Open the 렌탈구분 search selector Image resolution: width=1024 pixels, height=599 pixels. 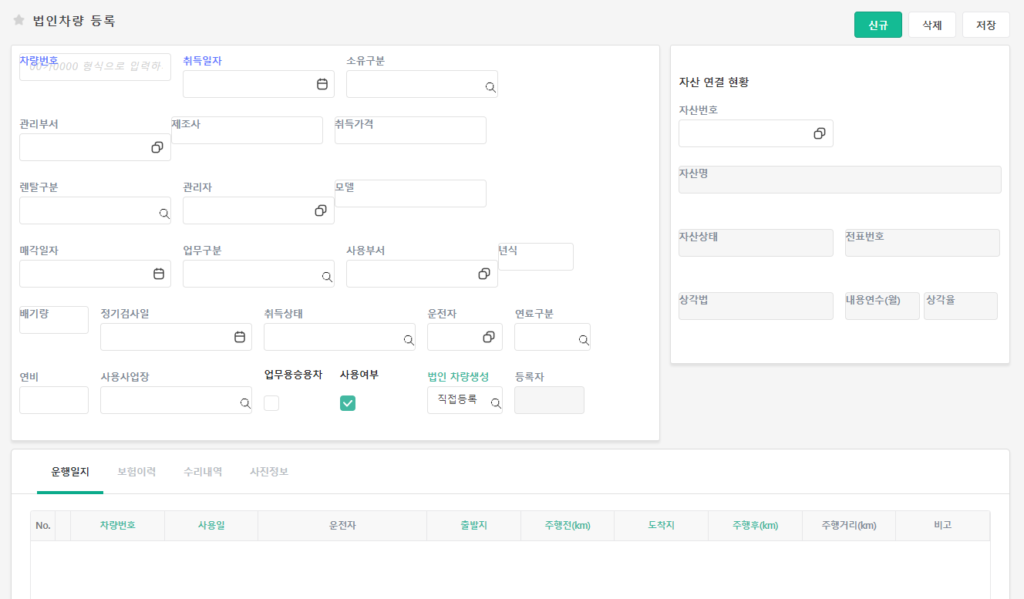tap(163, 213)
